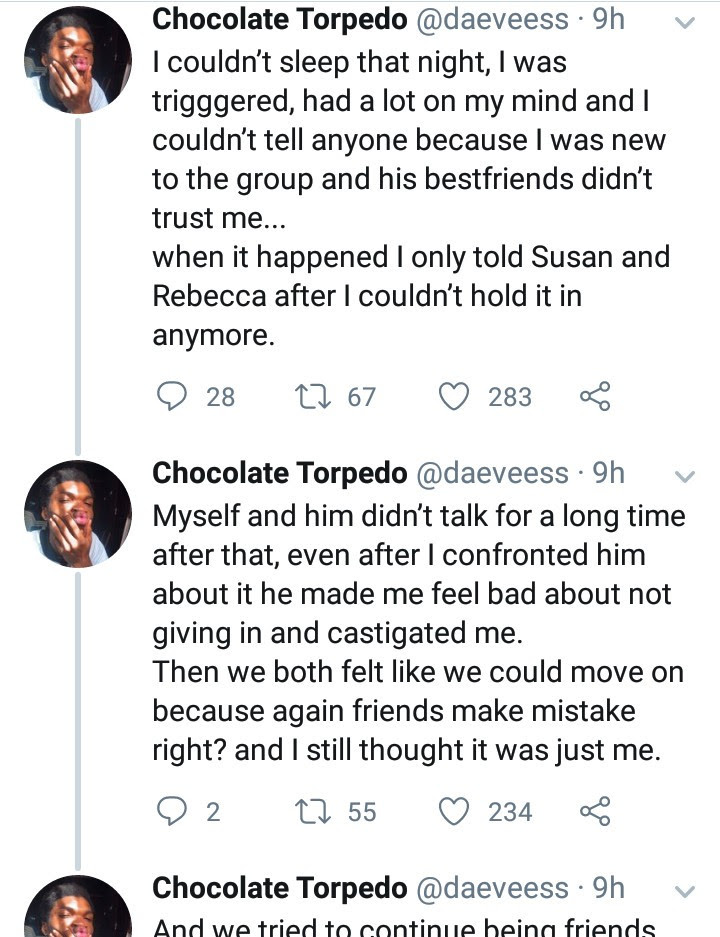This screenshot has width=720, height=937.
Task: Like the tweet with 283 likes
Action: [x=455, y=397]
